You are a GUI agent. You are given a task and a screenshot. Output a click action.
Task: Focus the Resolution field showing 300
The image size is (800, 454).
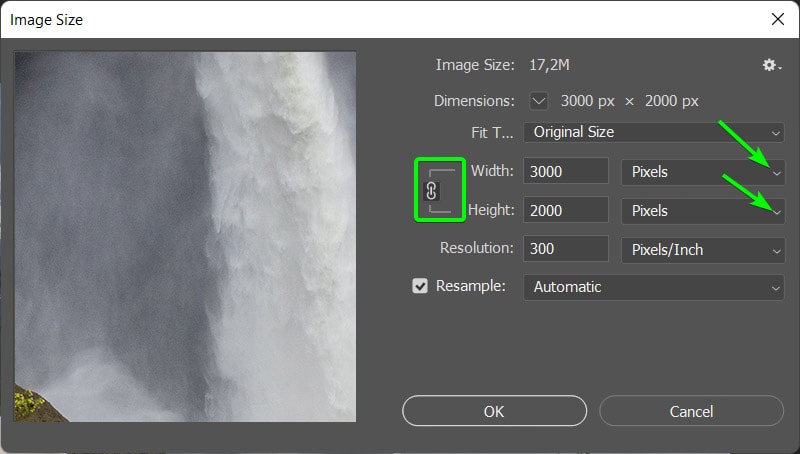565,249
